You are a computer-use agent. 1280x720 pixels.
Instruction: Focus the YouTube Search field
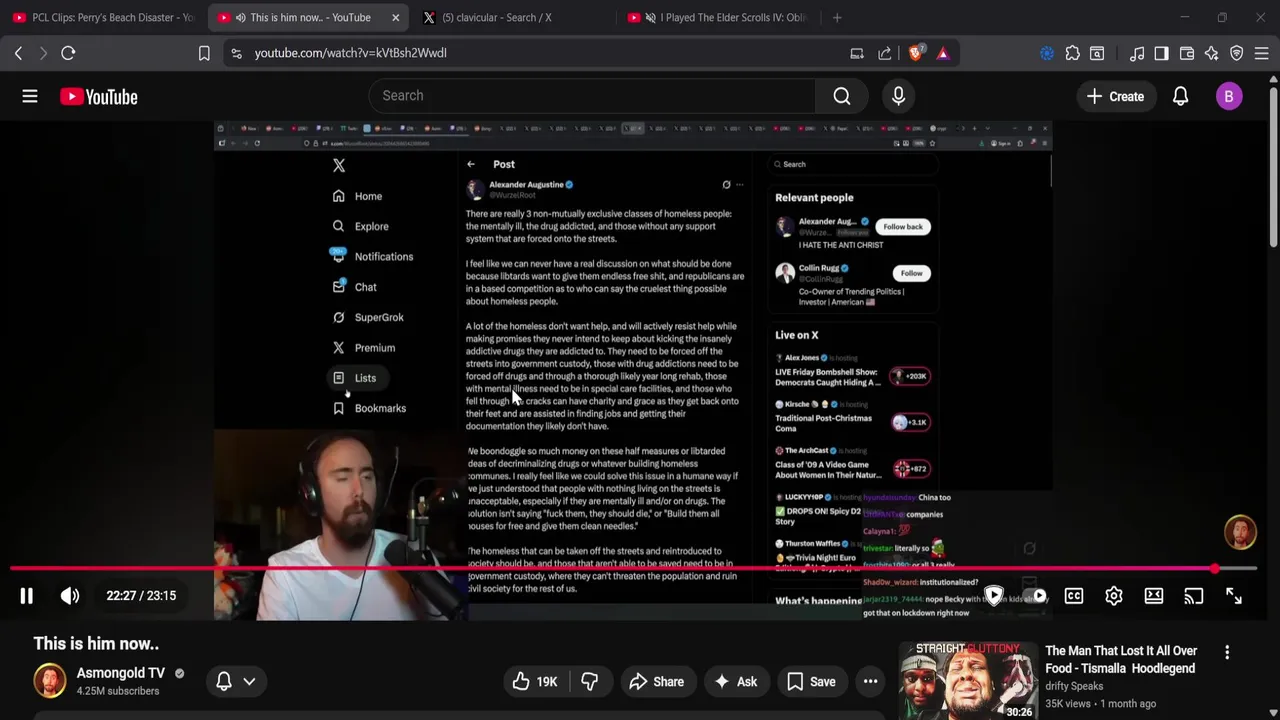(593, 96)
